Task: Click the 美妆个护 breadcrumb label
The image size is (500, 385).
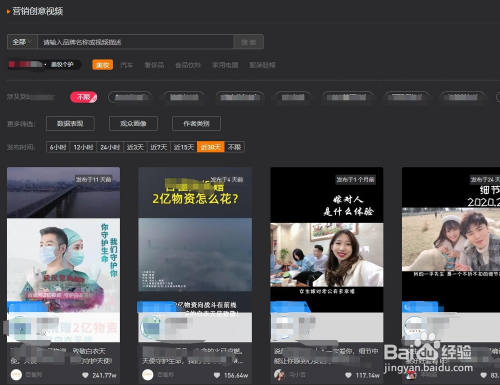Action: tap(62, 64)
